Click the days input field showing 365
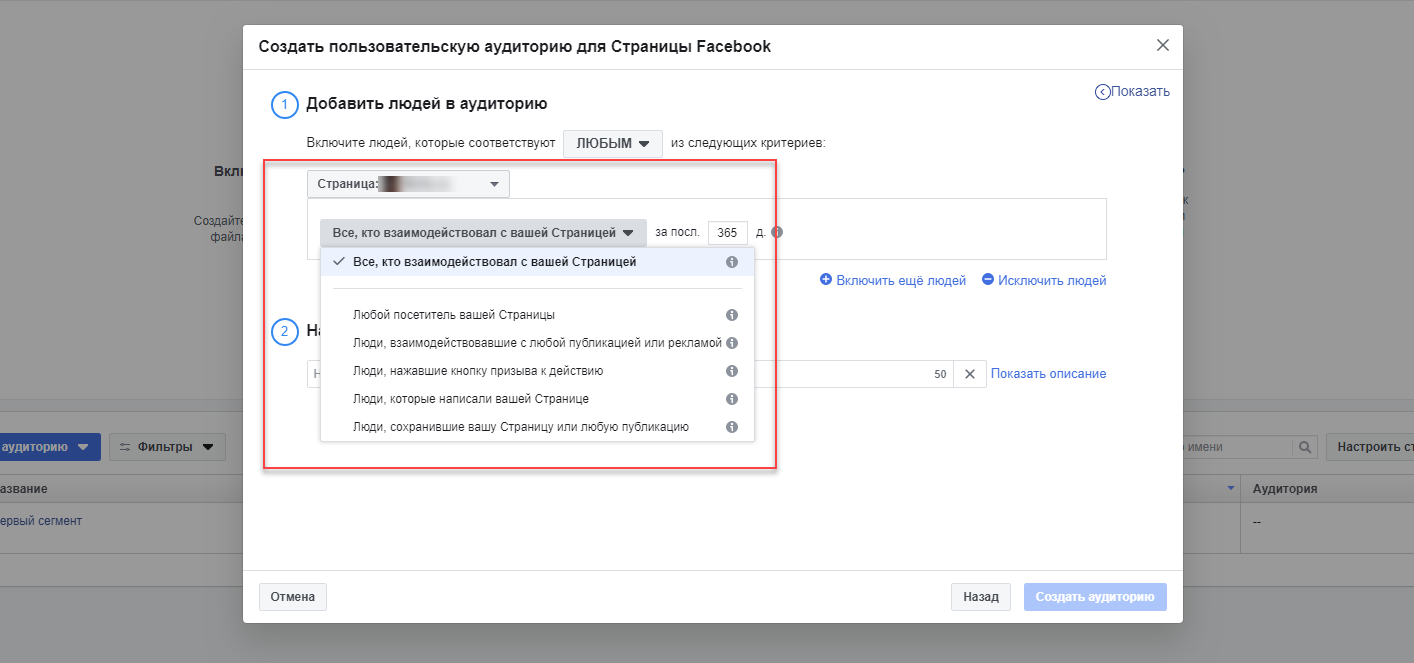This screenshot has height=663, width=1414. pos(728,233)
